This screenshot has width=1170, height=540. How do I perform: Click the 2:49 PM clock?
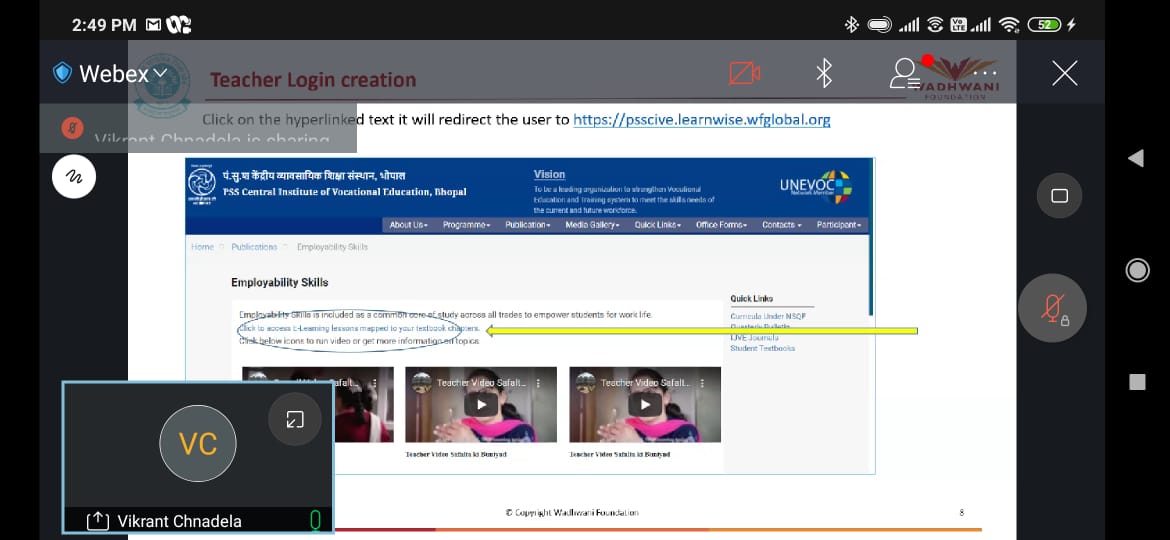(x=104, y=25)
